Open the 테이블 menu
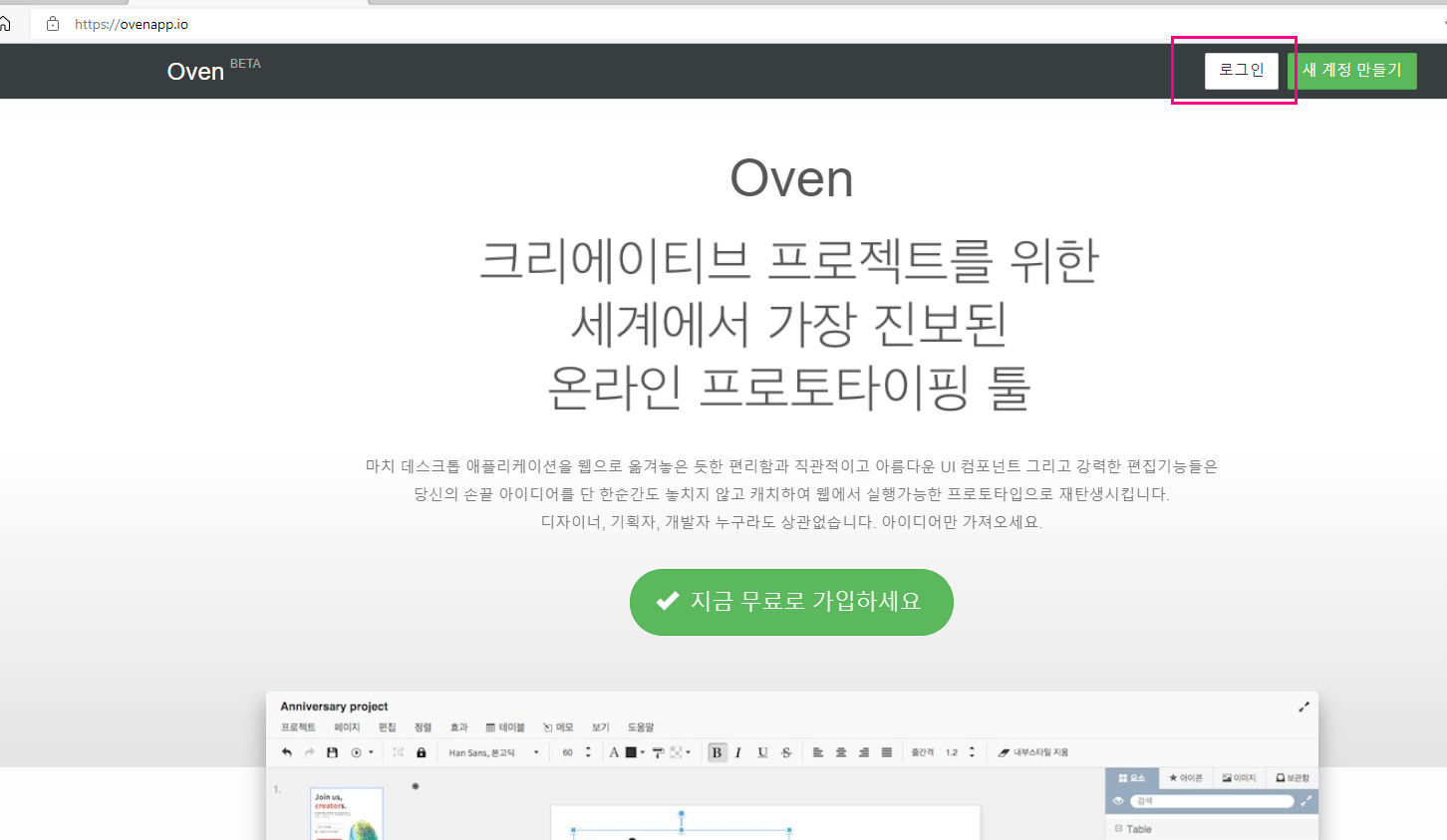Screen dimensions: 1447x840 pyautogui.click(x=505, y=727)
